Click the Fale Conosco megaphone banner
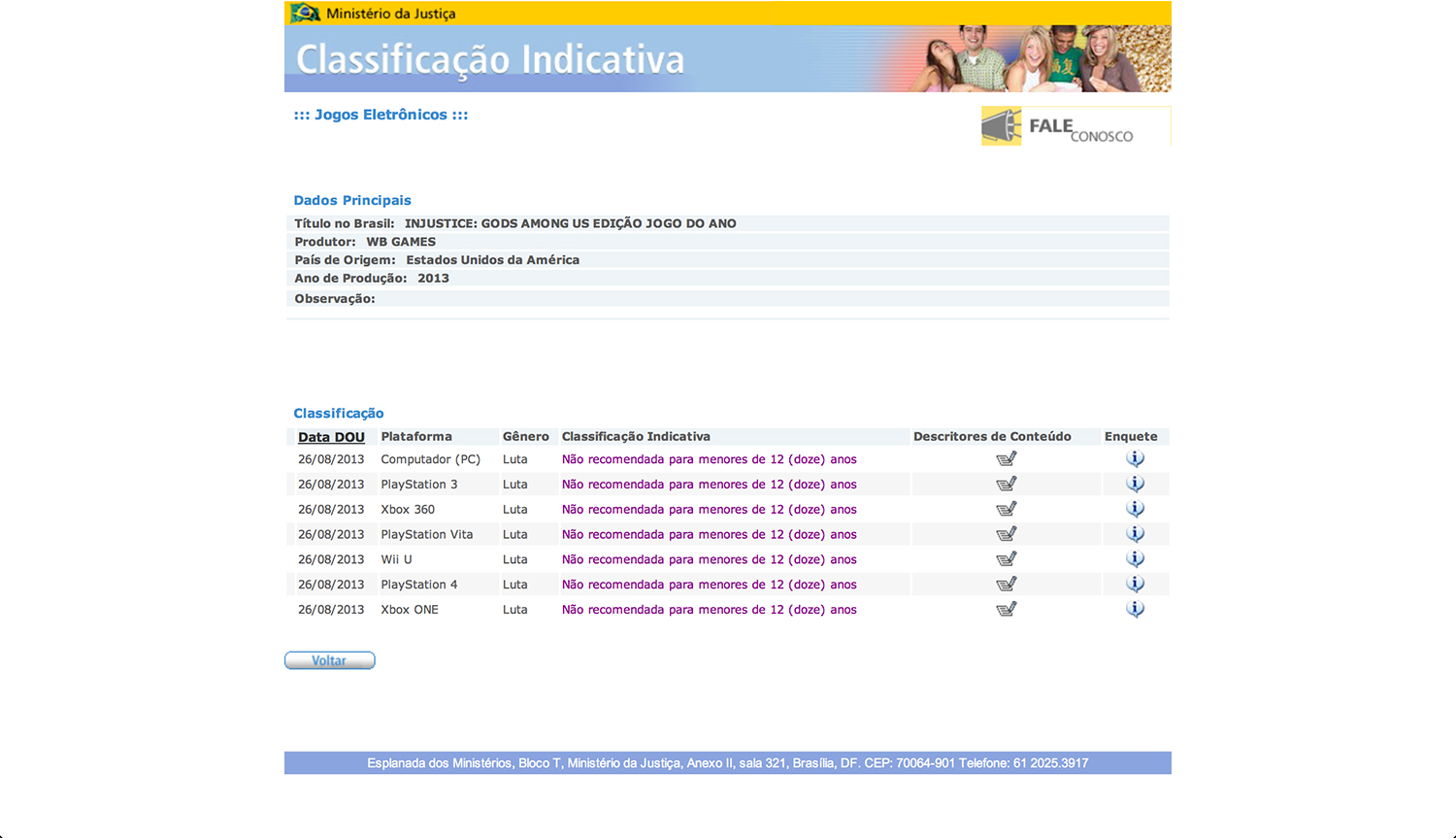Image resolution: width=1456 pixels, height=838 pixels. (1075, 126)
